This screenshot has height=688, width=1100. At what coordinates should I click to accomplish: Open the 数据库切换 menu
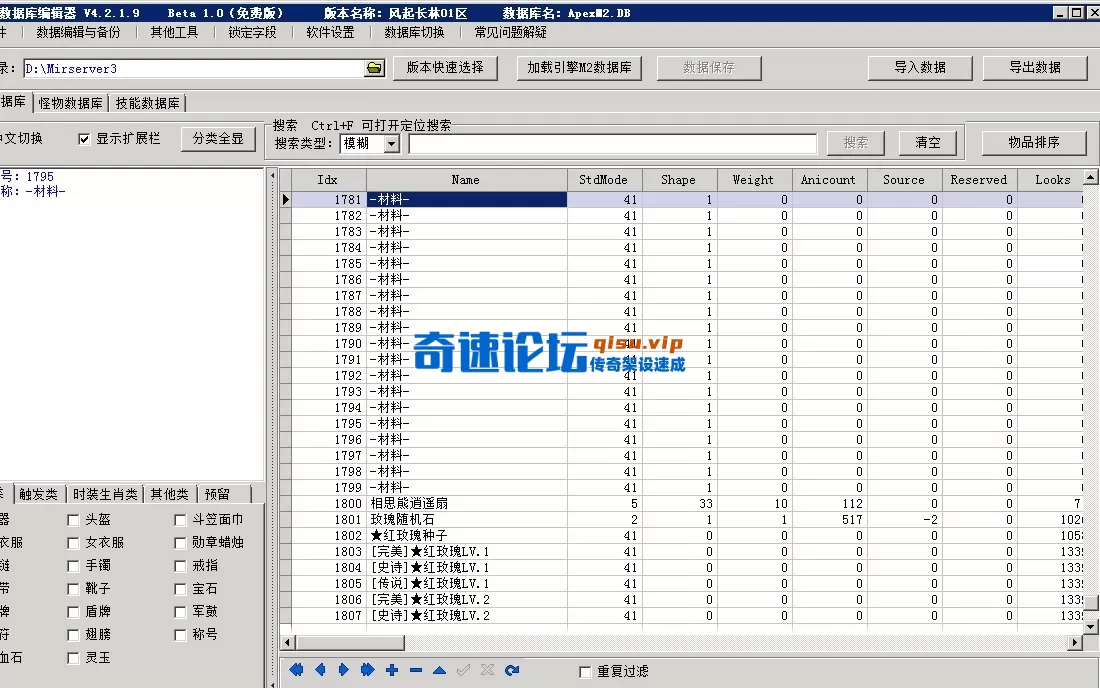pos(413,31)
